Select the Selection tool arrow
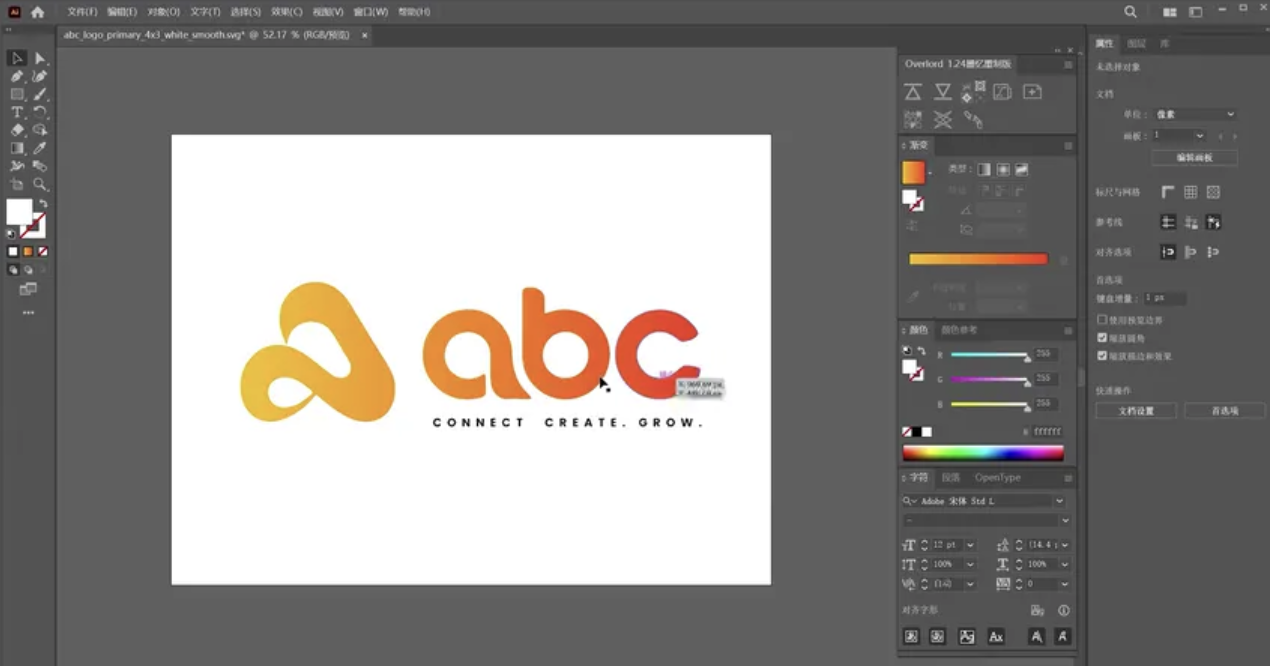This screenshot has width=1270, height=666. pos(17,58)
